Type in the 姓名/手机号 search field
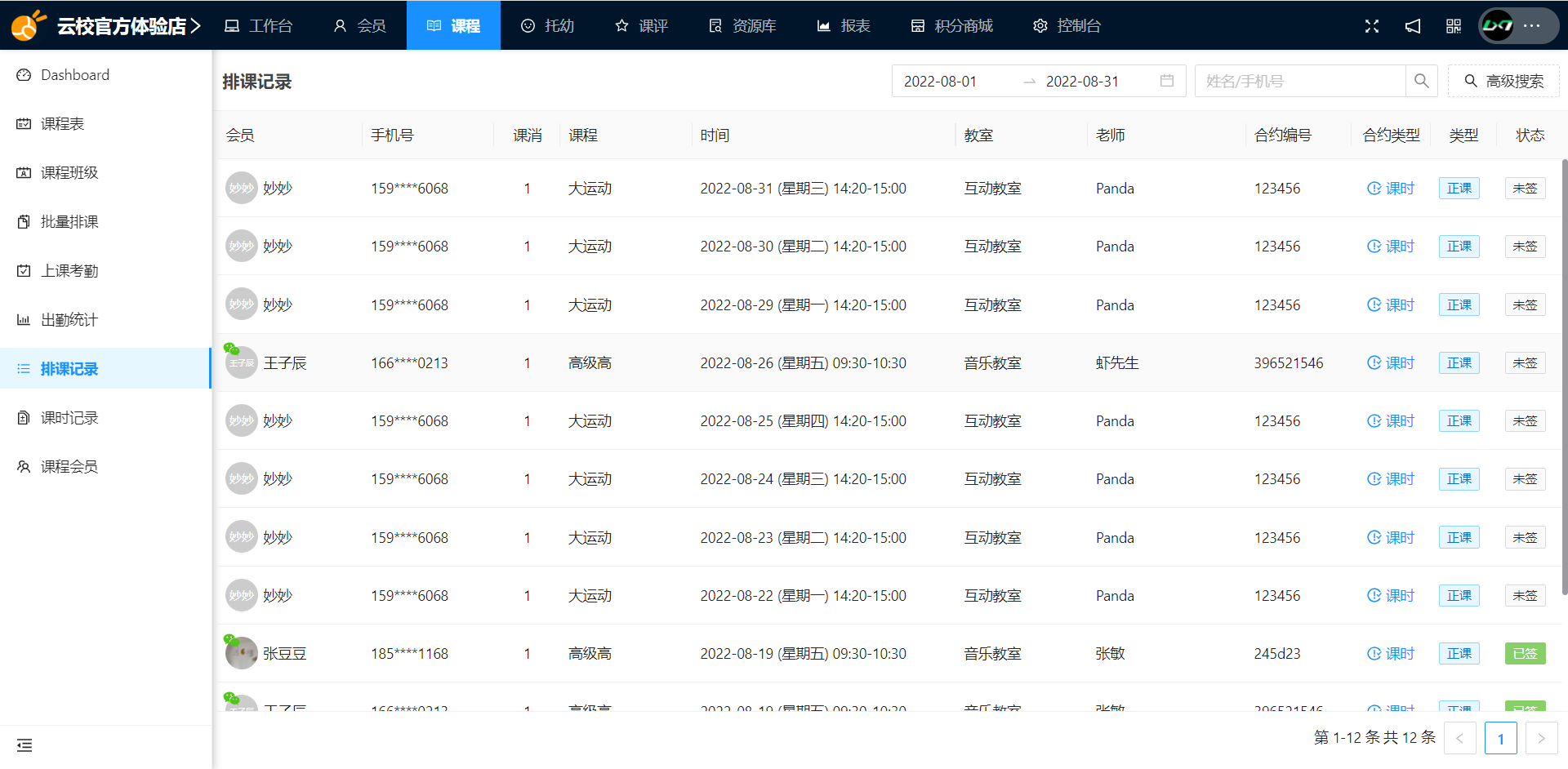This screenshot has width=1568, height=769. click(1300, 81)
